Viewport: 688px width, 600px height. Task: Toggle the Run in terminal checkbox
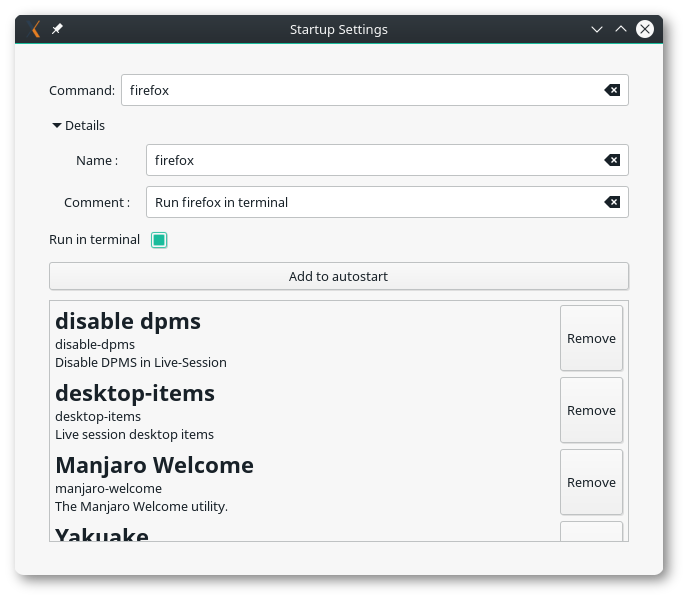pyautogui.click(x=159, y=240)
